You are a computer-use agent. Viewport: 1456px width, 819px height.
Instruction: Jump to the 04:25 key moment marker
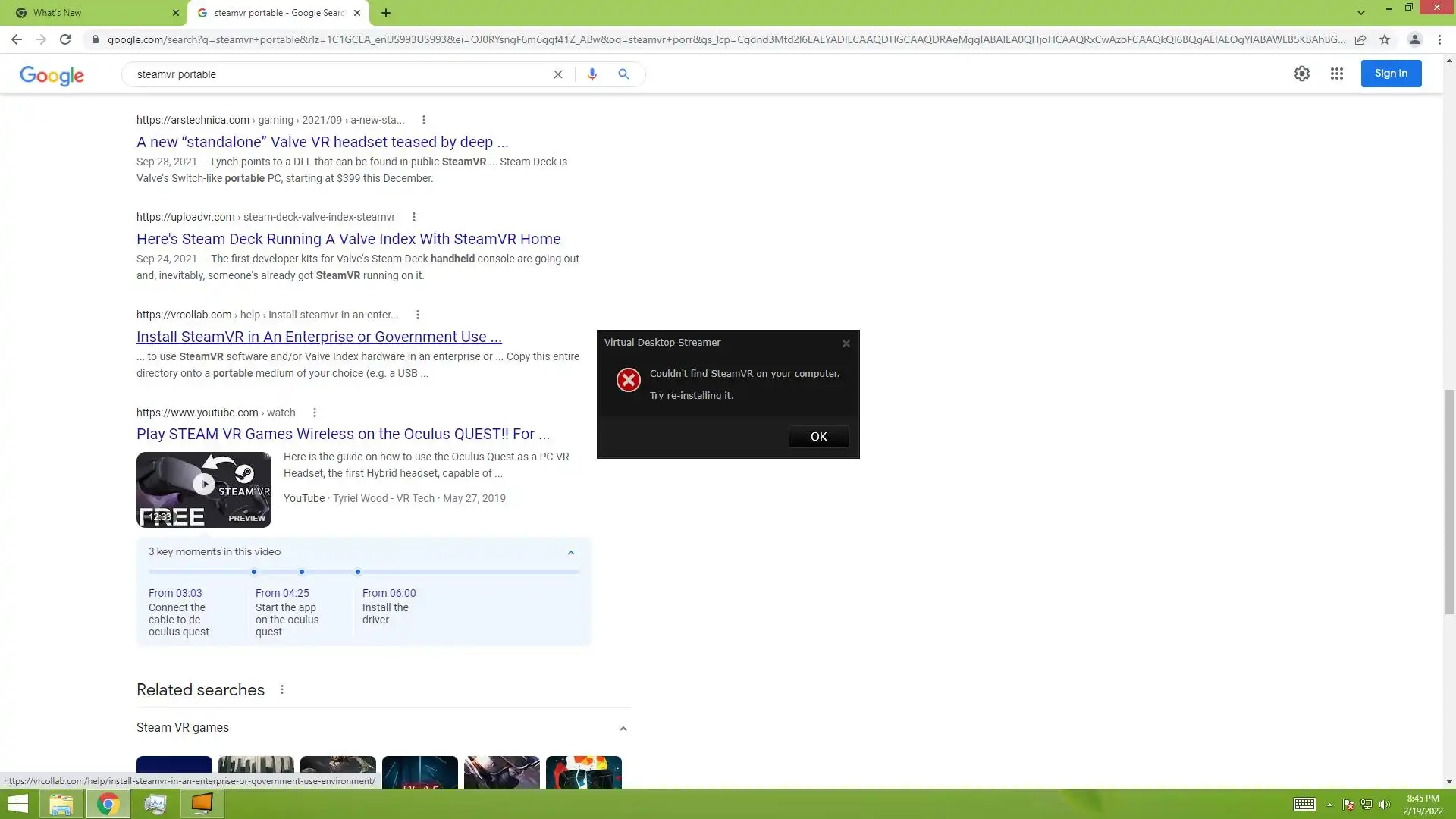(x=302, y=572)
